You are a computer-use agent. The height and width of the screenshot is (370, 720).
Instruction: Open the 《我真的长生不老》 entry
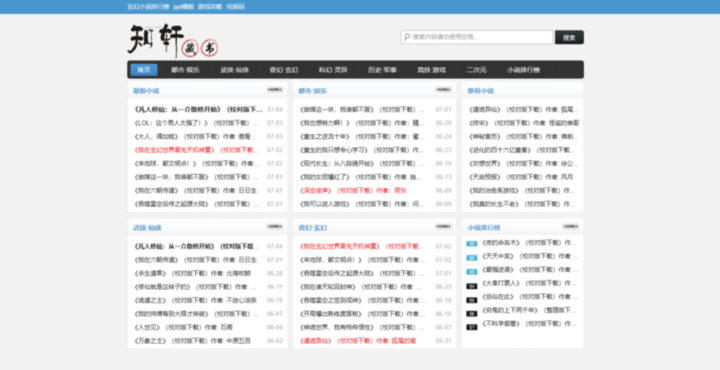(x=522, y=204)
